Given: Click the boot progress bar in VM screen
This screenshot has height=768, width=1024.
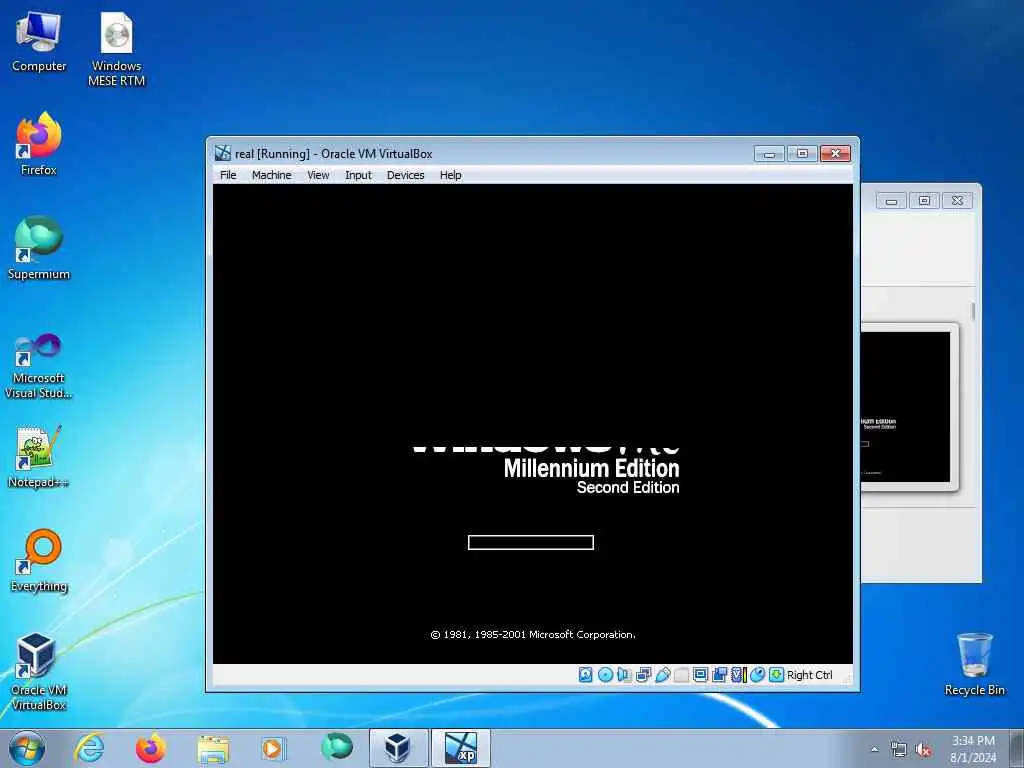Looking at the screenshot, I should point(531,543).
